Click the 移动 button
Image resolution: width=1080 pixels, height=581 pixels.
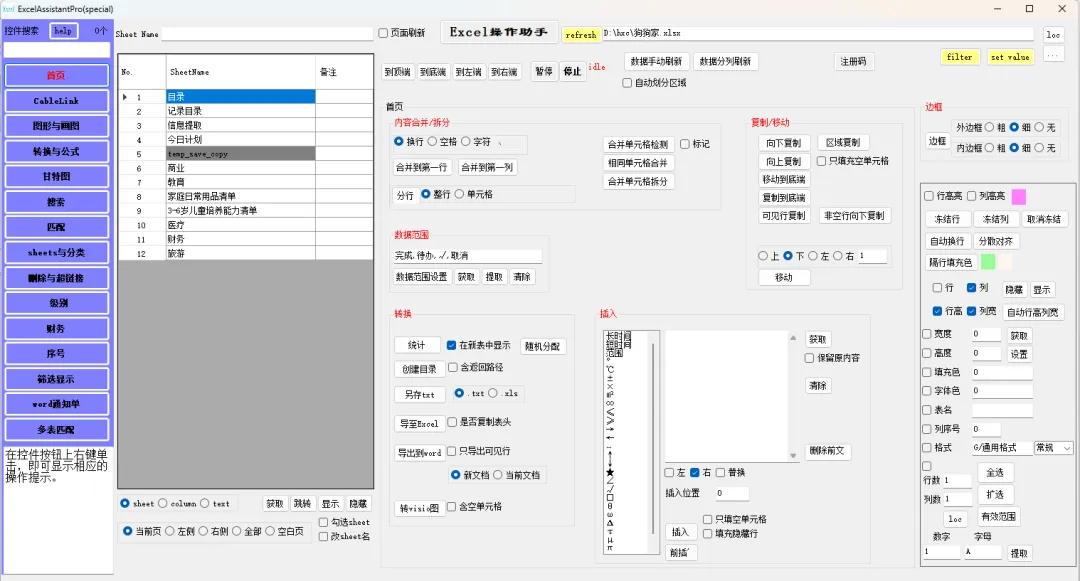click(x=784, y=277)
